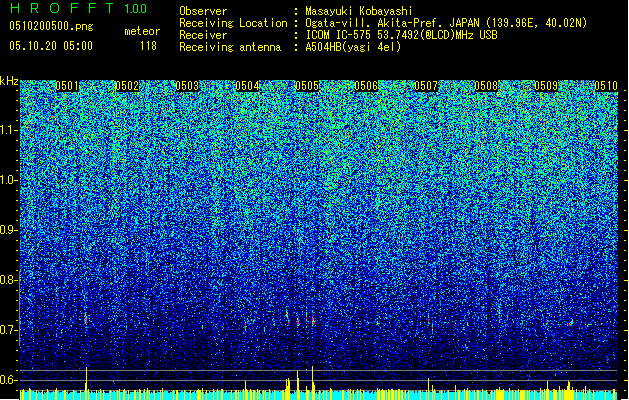Select the filename 0510200500.png
Image resolution: width=629 pixels, height=400 pixels.
click(x=51, y=26)
